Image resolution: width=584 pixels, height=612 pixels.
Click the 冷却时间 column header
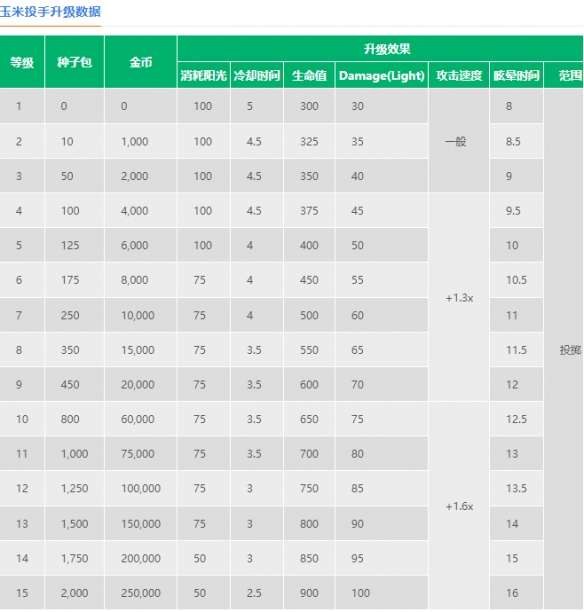point(257,75)
